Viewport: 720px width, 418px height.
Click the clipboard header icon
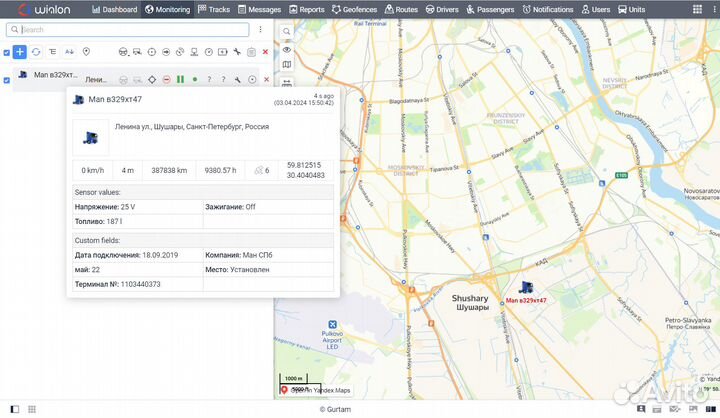pos(251,52)
